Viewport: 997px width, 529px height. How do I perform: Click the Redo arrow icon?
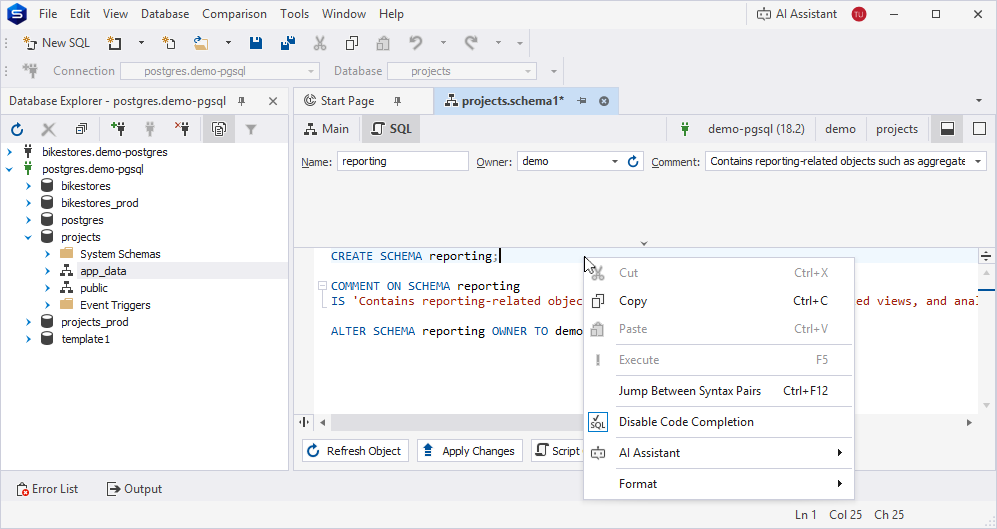[471, 43]
